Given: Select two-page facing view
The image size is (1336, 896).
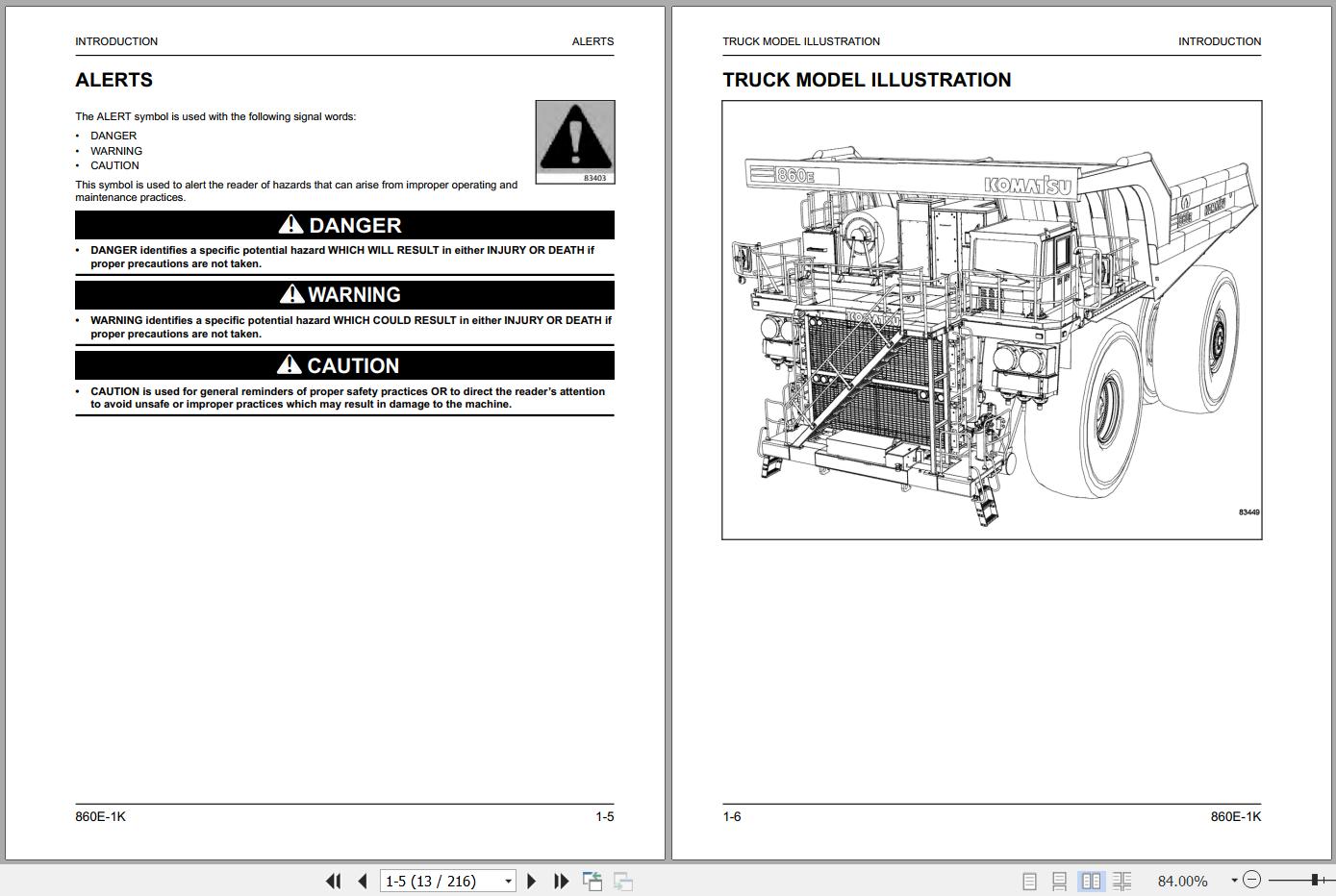Looking at the screenshot, I should (x=1091, y=881).
